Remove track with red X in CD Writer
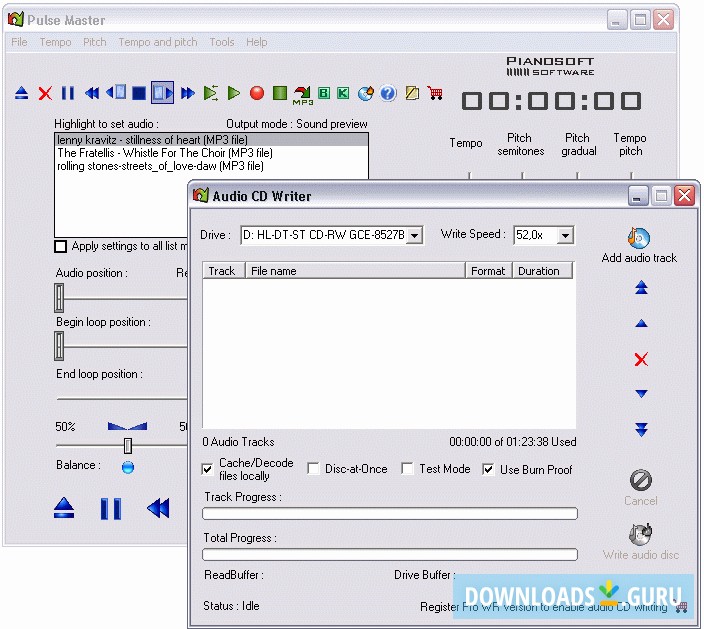Viewport: 704px width, 629px height. click(641, 359)
